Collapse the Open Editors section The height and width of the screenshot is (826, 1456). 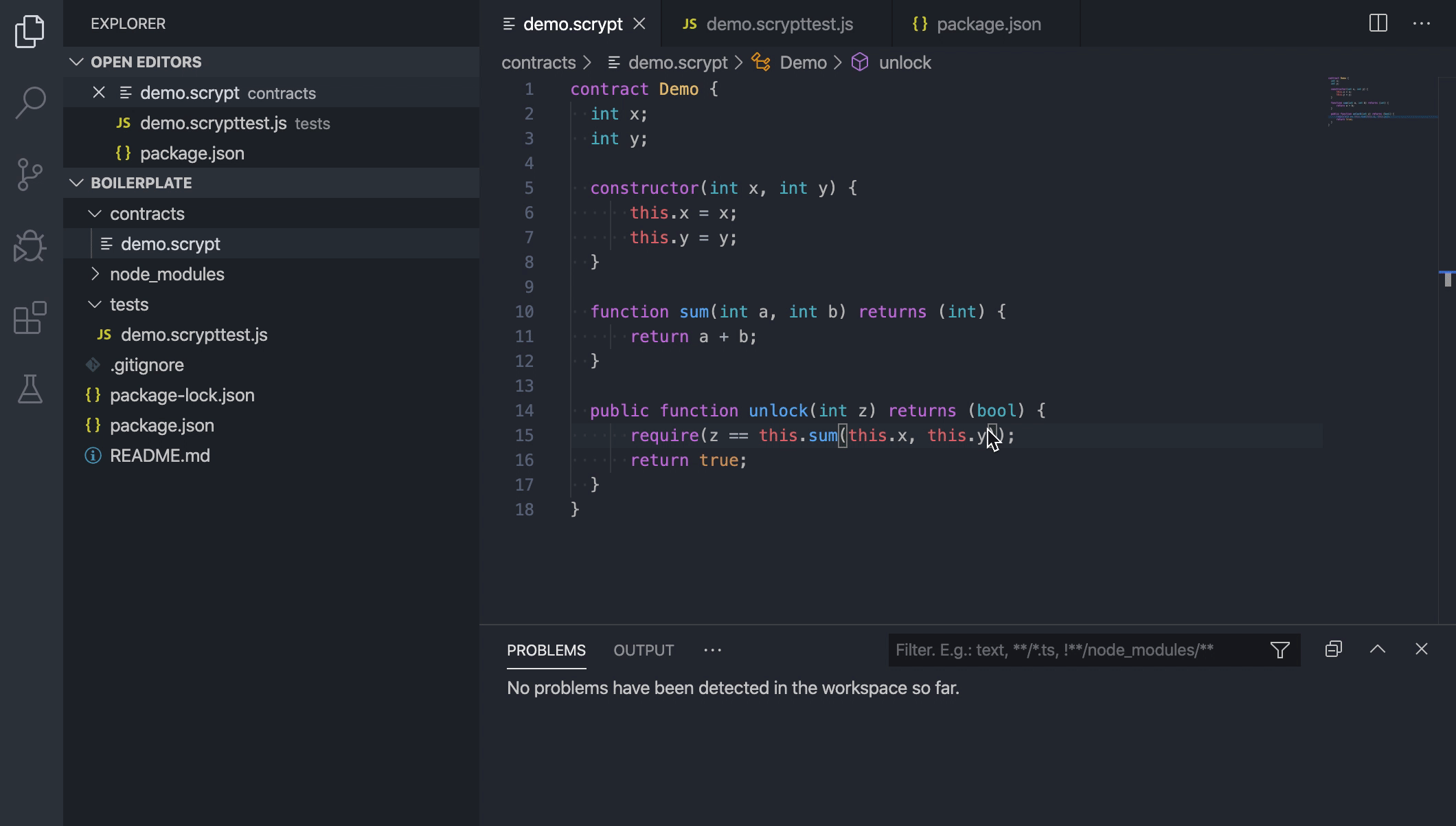pyautogui.click(x=76, y=62)
